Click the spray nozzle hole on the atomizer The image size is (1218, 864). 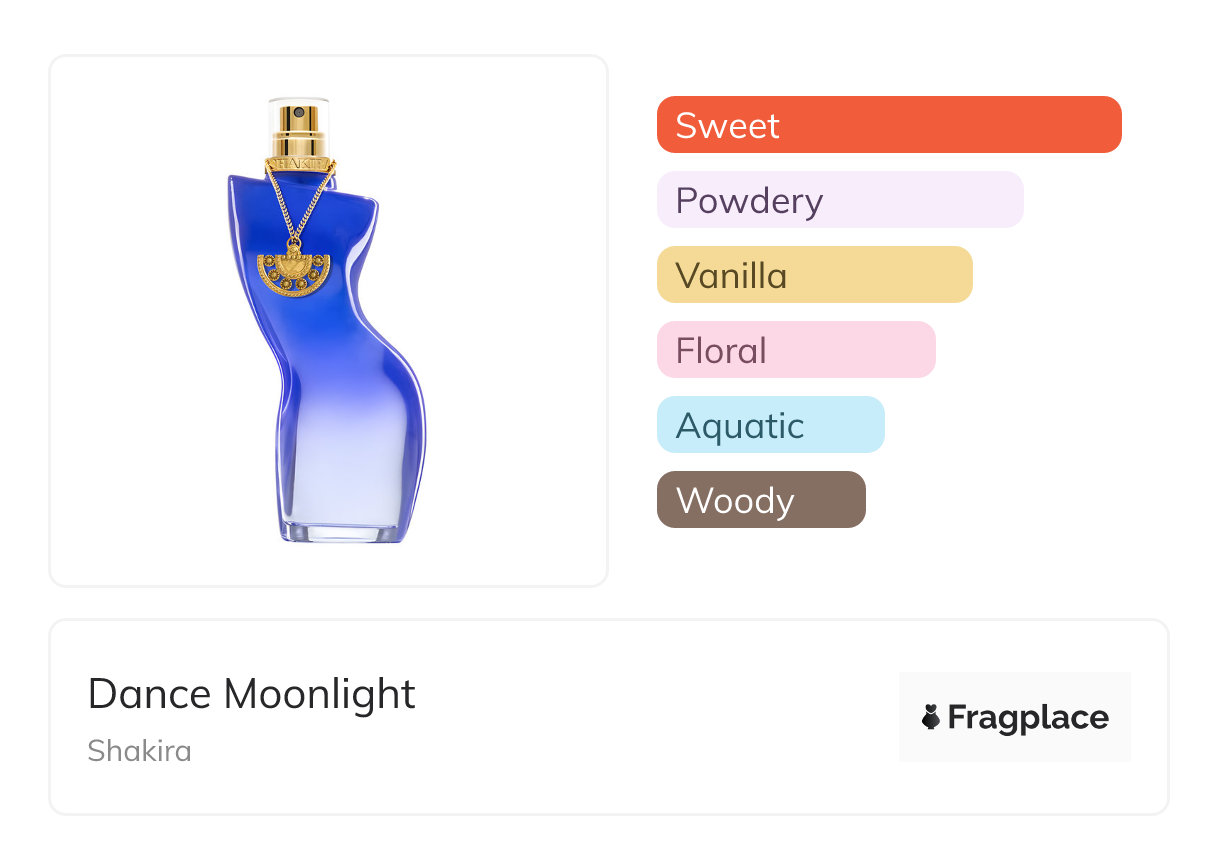coord(299,110)
